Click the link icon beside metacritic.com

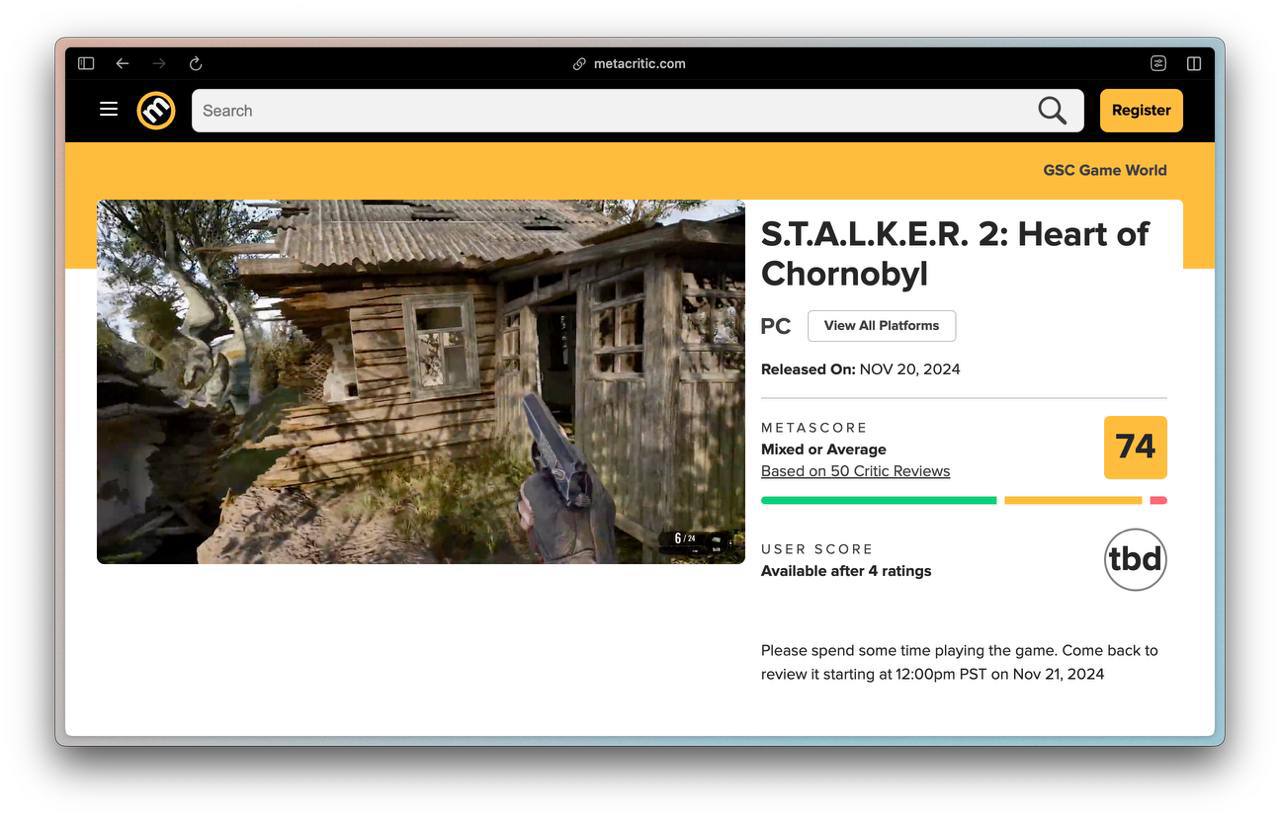pos(579,63)
